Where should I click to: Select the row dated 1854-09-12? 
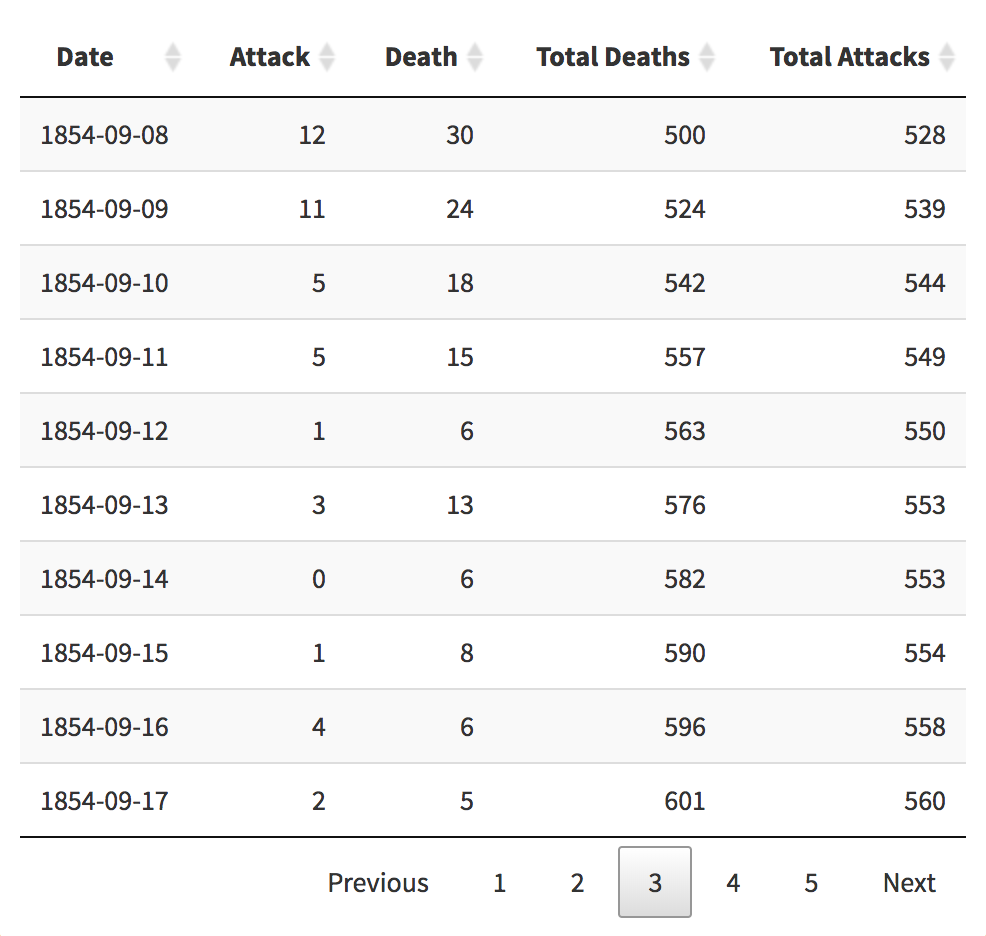493,431
